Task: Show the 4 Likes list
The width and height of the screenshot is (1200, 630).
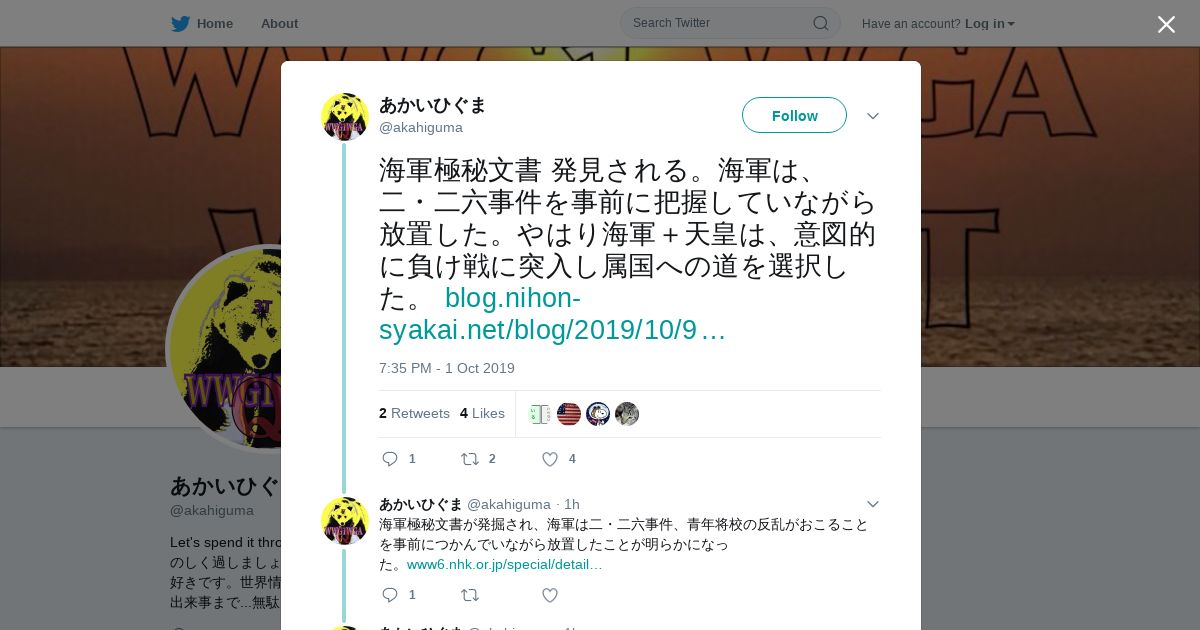Action: (x=482, y=413)
